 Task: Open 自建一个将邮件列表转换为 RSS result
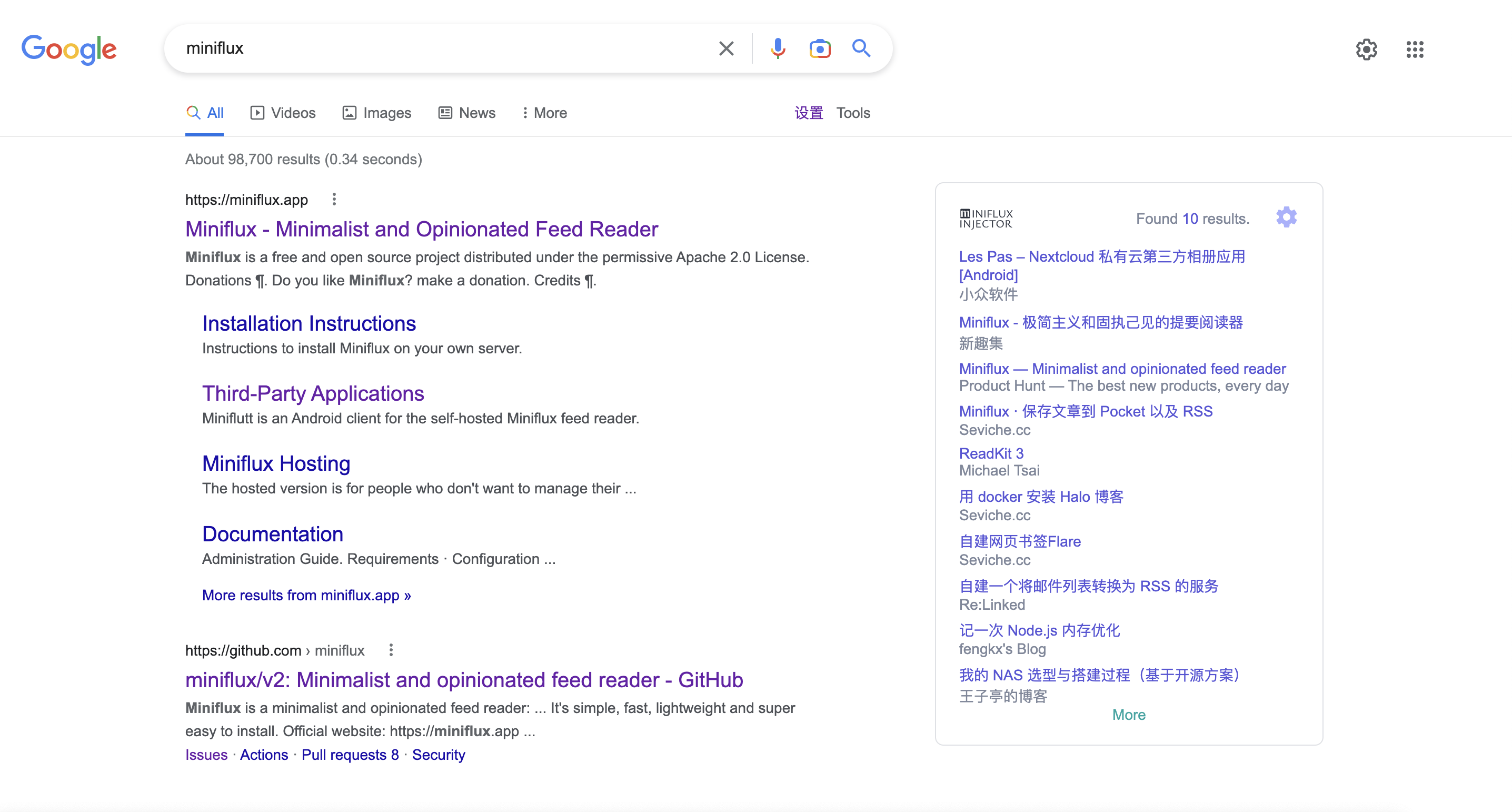[1088, 586]
